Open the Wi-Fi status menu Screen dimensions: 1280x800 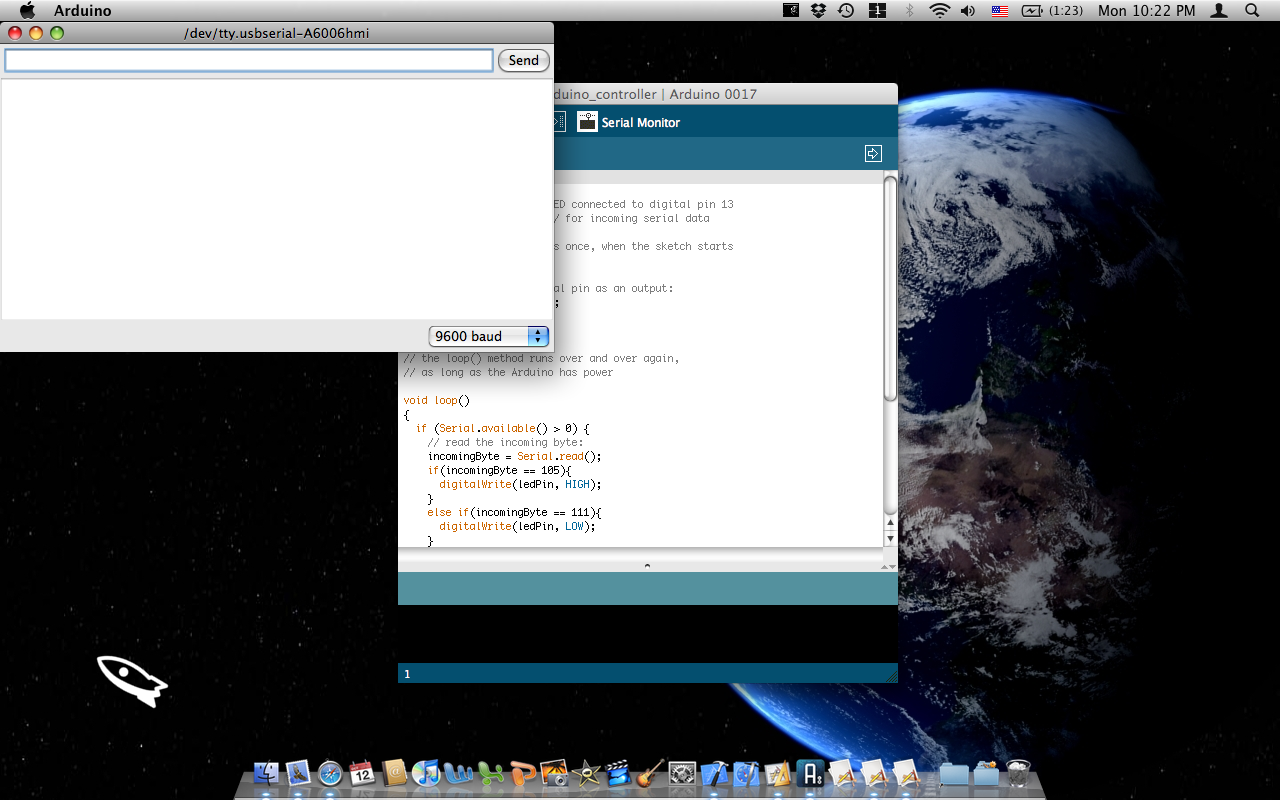939,11
